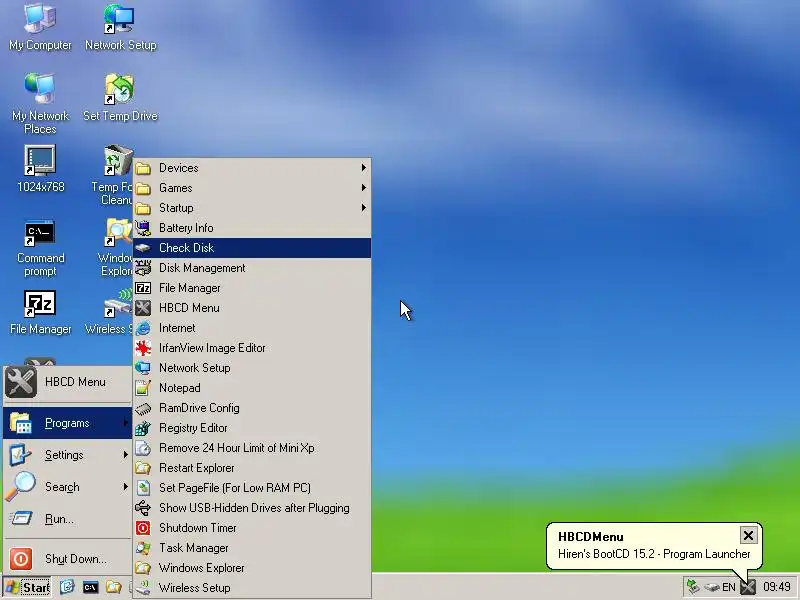Click the HBCD tray icon beside clock
The width and height of the screenshot is (800, 600).
pos(747,587)
